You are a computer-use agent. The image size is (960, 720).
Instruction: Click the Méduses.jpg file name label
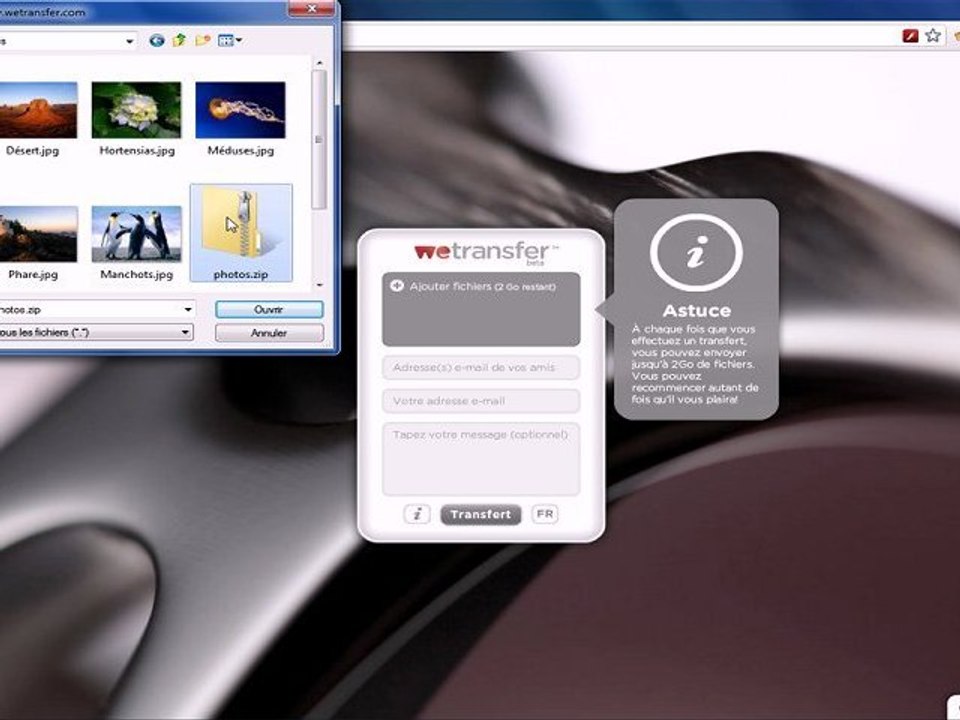coord(241,151)
